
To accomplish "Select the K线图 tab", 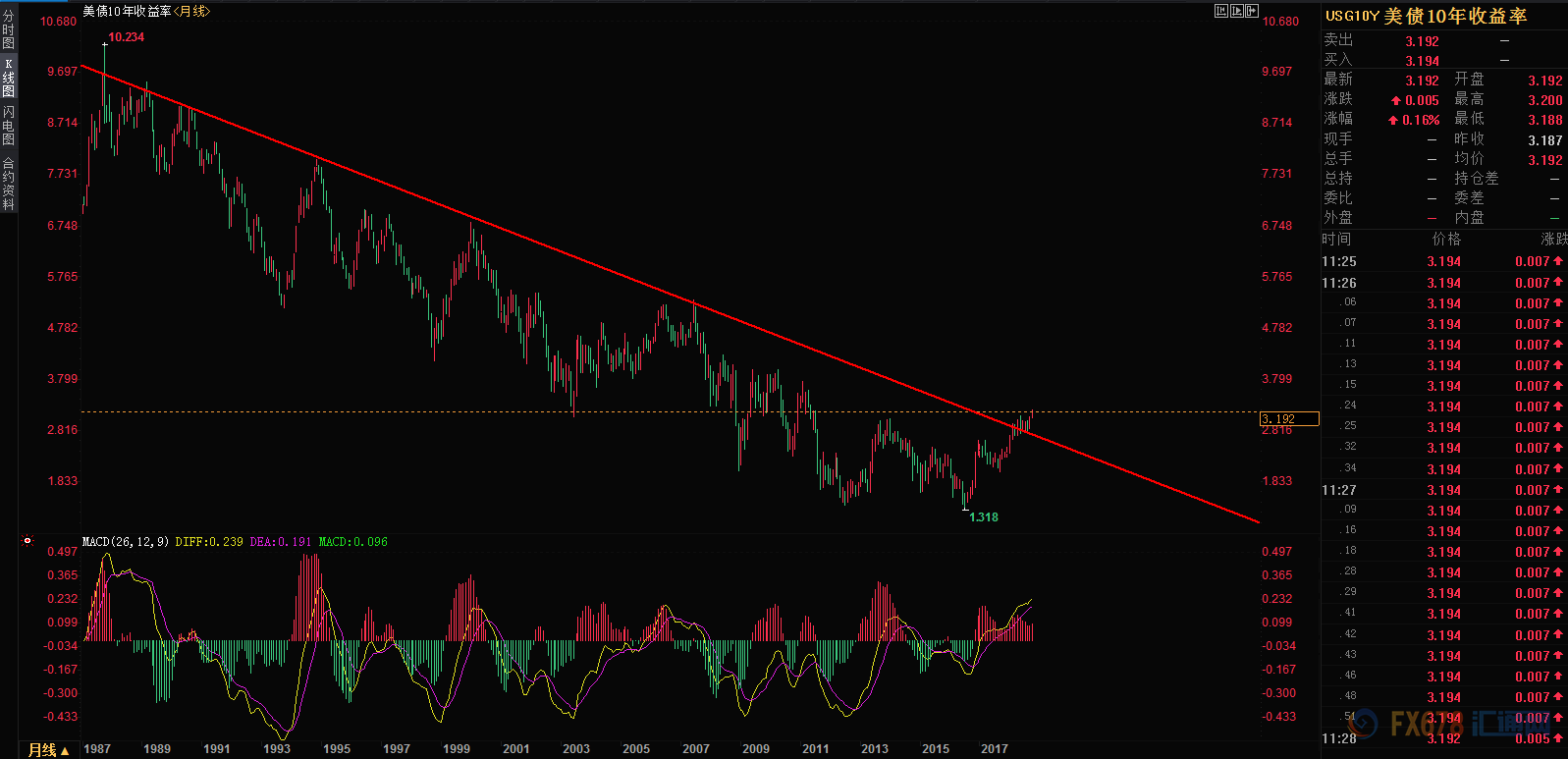I will tap(9, 78).
